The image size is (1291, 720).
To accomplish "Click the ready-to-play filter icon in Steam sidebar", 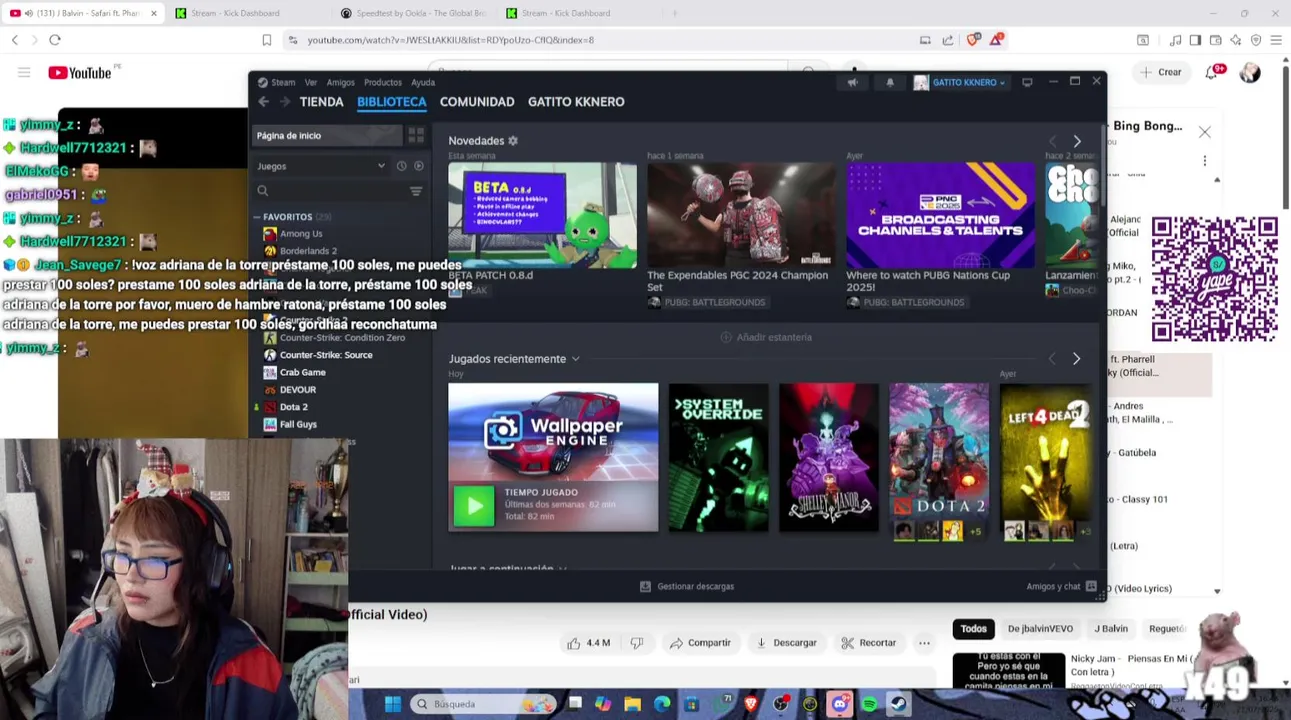I will 418,166.
